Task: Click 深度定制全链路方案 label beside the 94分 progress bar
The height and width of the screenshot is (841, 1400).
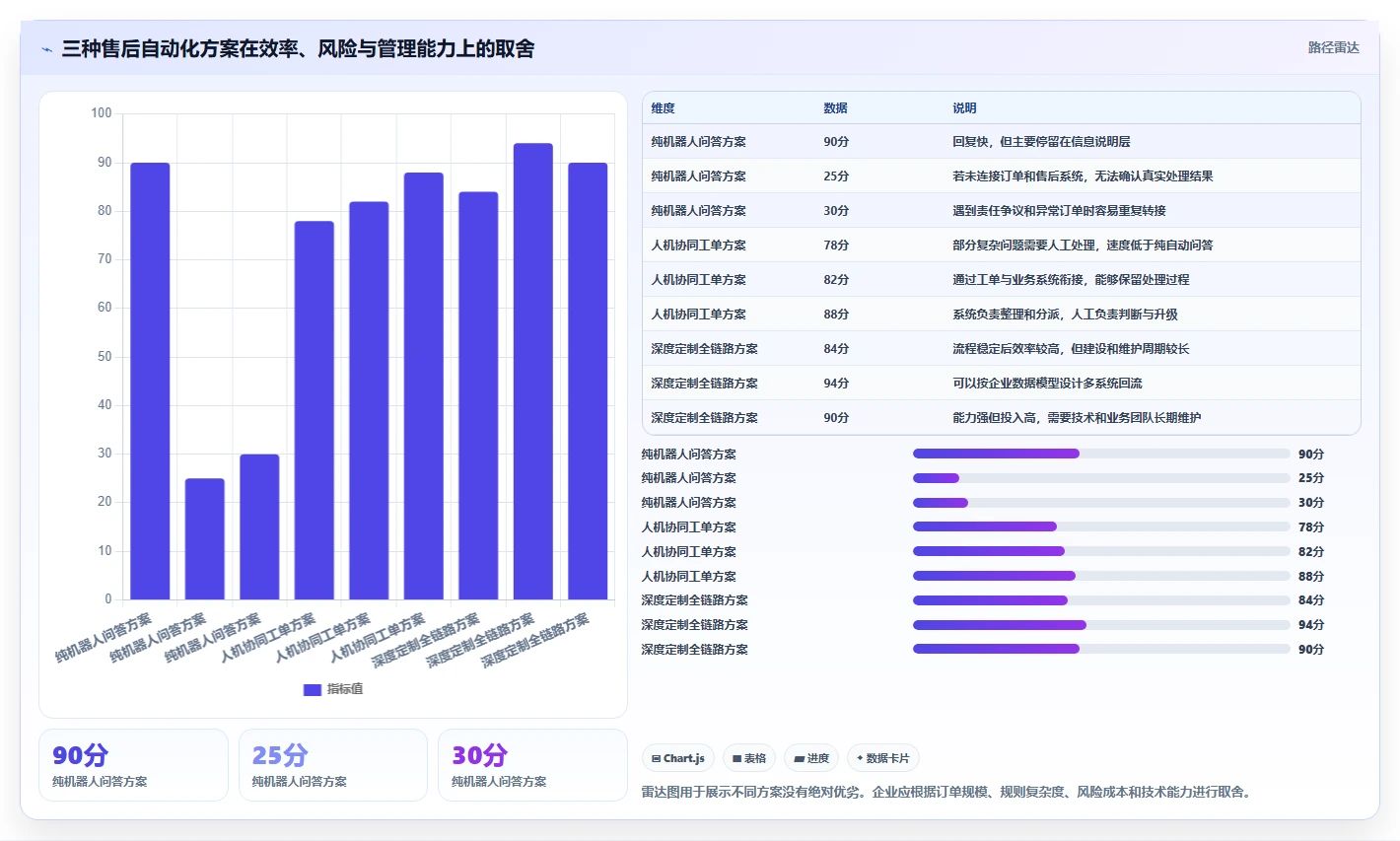Action: 695,625
